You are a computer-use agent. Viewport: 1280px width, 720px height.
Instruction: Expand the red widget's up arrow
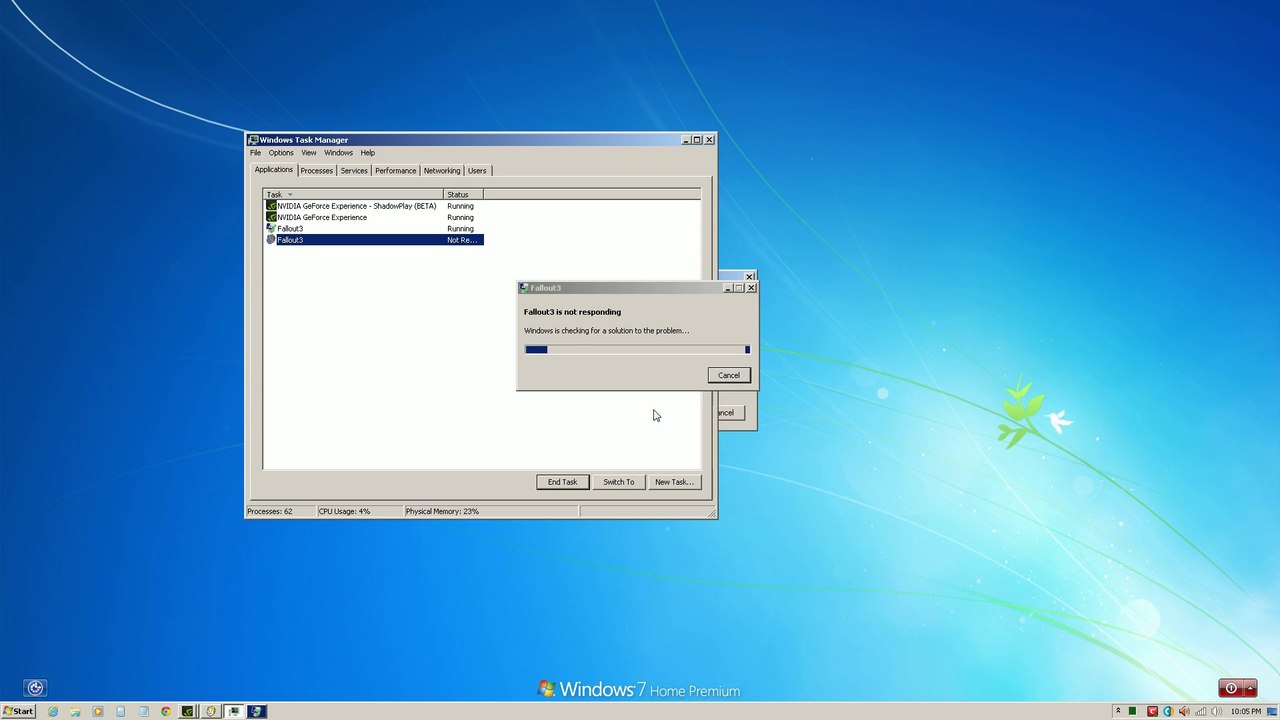(1250, 688)
